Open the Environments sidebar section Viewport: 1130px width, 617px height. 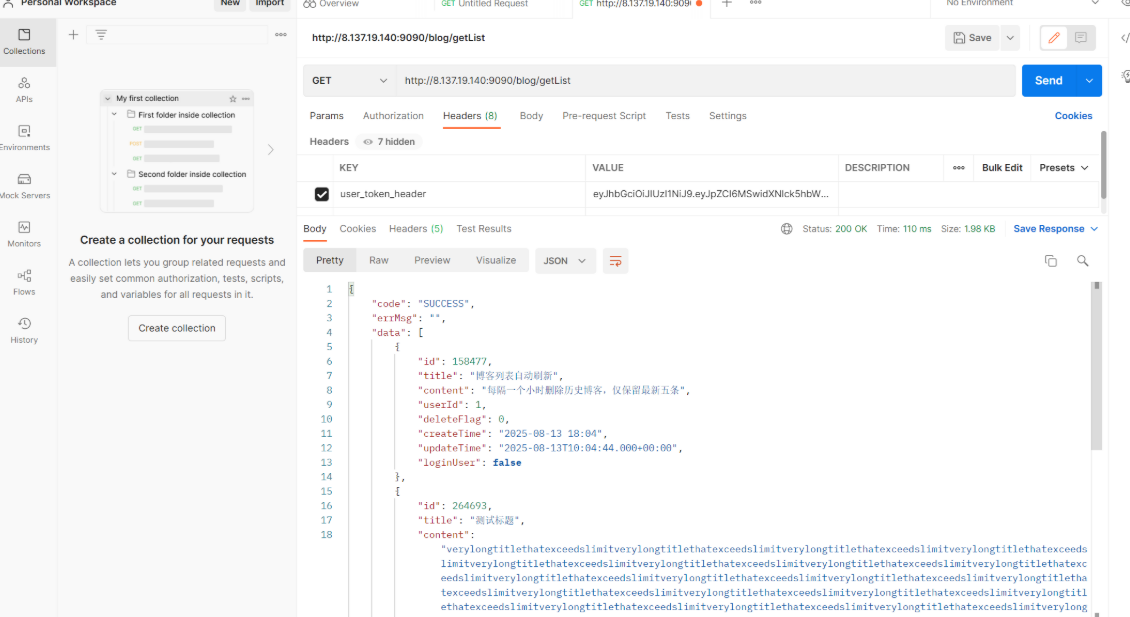point(25,138)
